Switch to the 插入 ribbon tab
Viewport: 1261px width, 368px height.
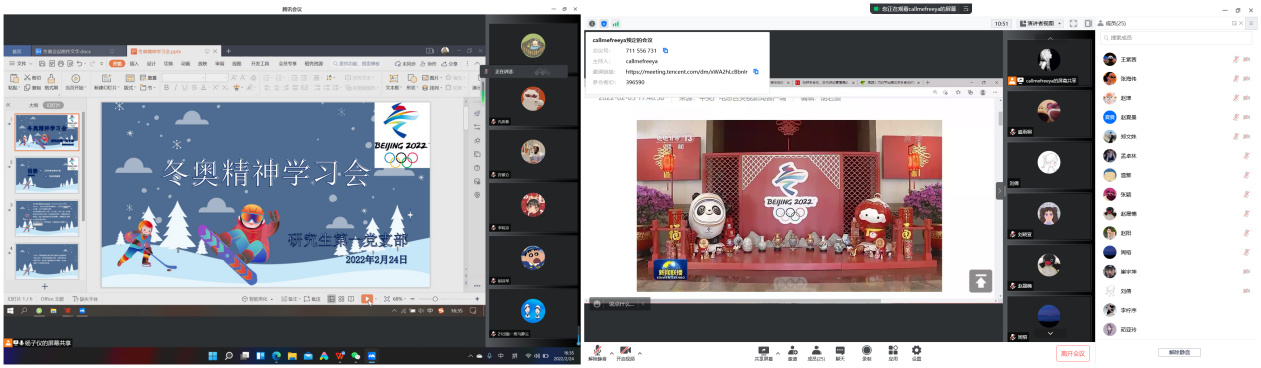pos(134,63)
